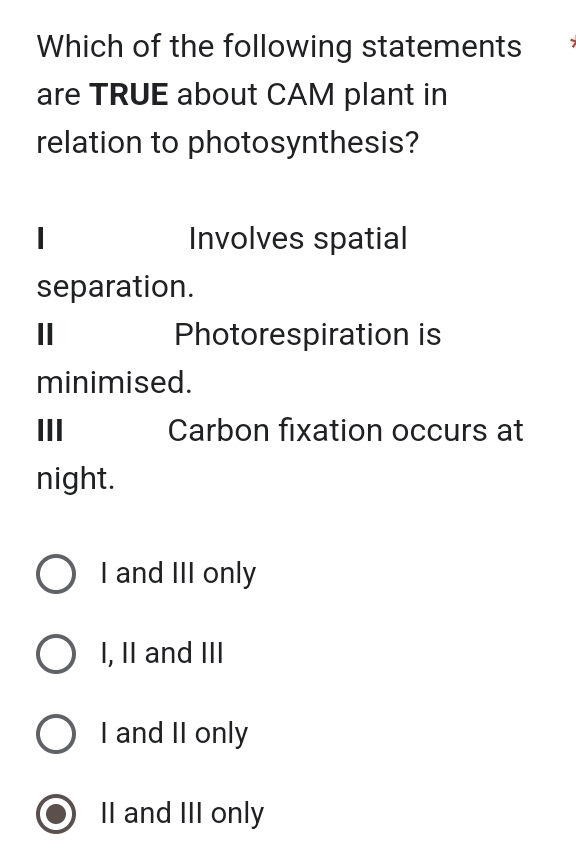Click the empty circle beside "I and III only"
The height and width of the screenshot is (858, 576).
(56, 573)
